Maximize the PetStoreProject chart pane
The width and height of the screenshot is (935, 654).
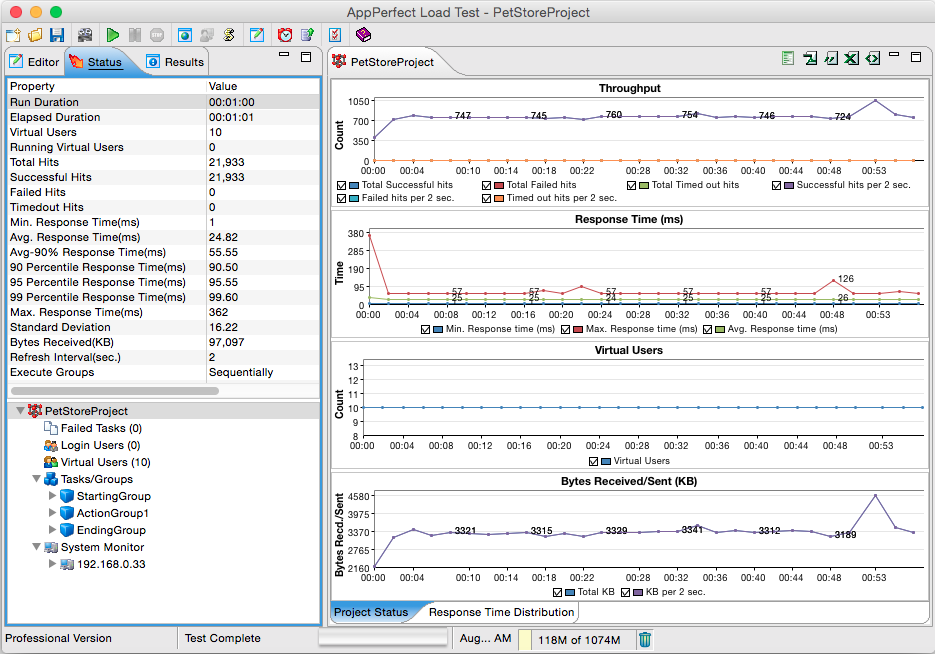click(x=916, y=57)
